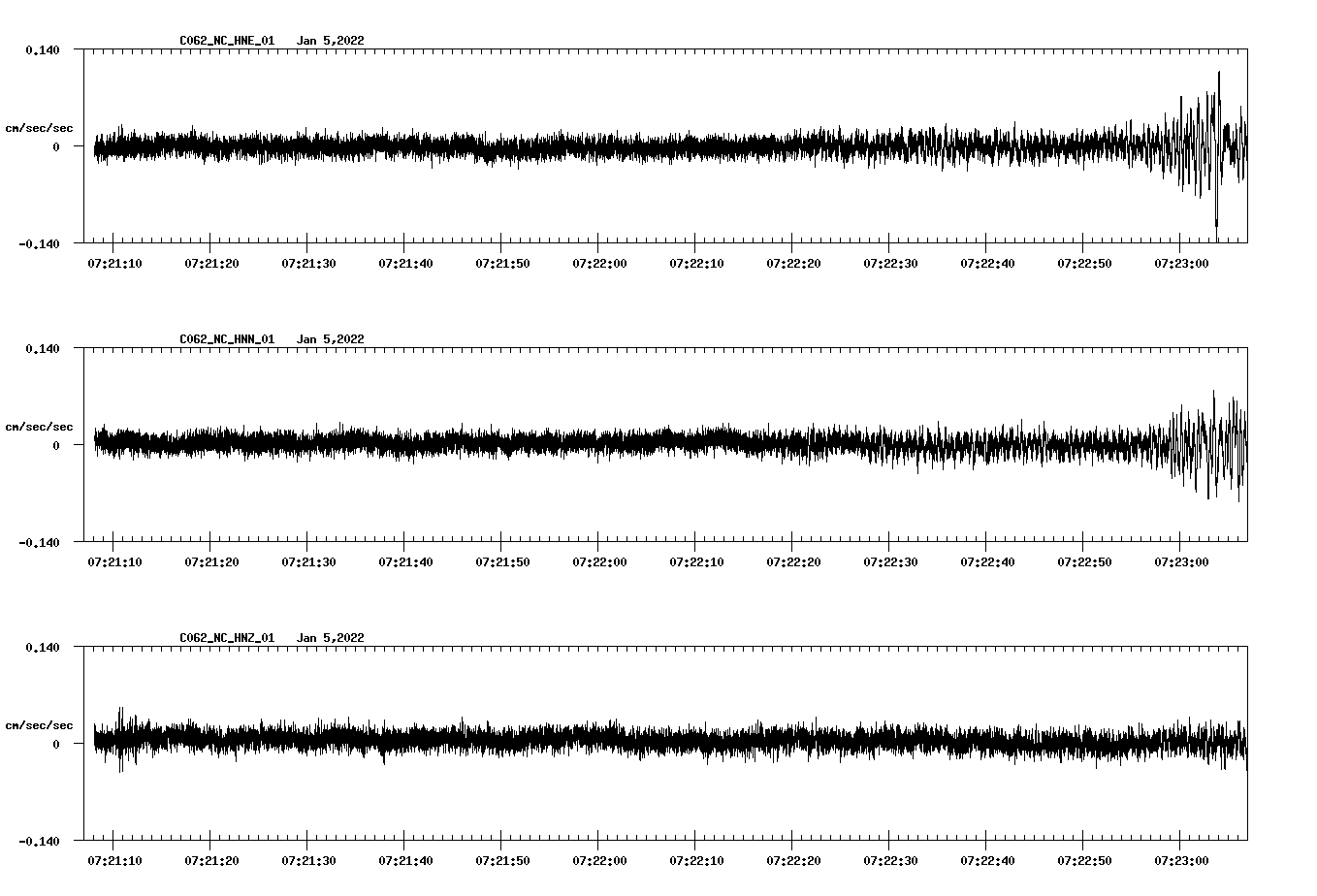
Task: Click the cm/sec/sec unit label of HNZ plot
Action: pyautogui.click(x=39, y=725)
